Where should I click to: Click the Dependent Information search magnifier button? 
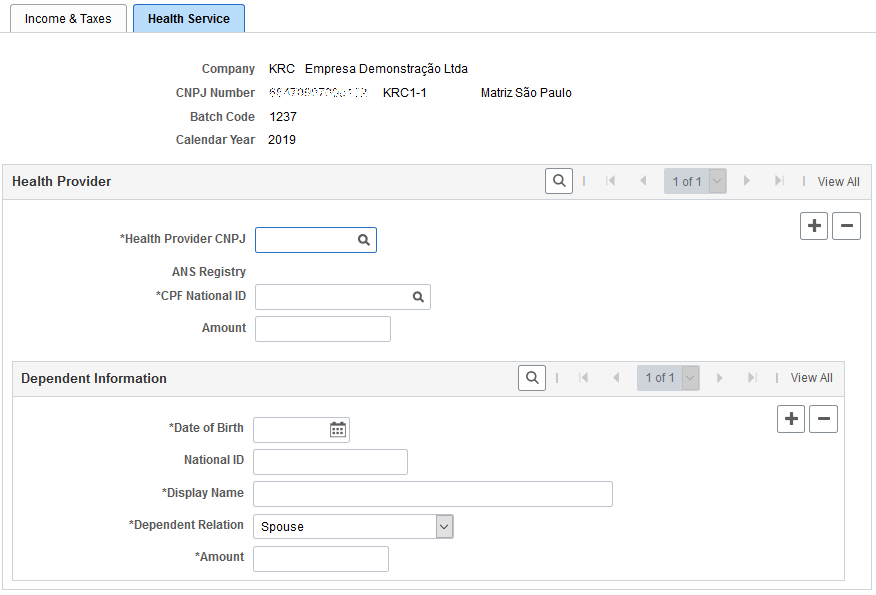[532, 378]
